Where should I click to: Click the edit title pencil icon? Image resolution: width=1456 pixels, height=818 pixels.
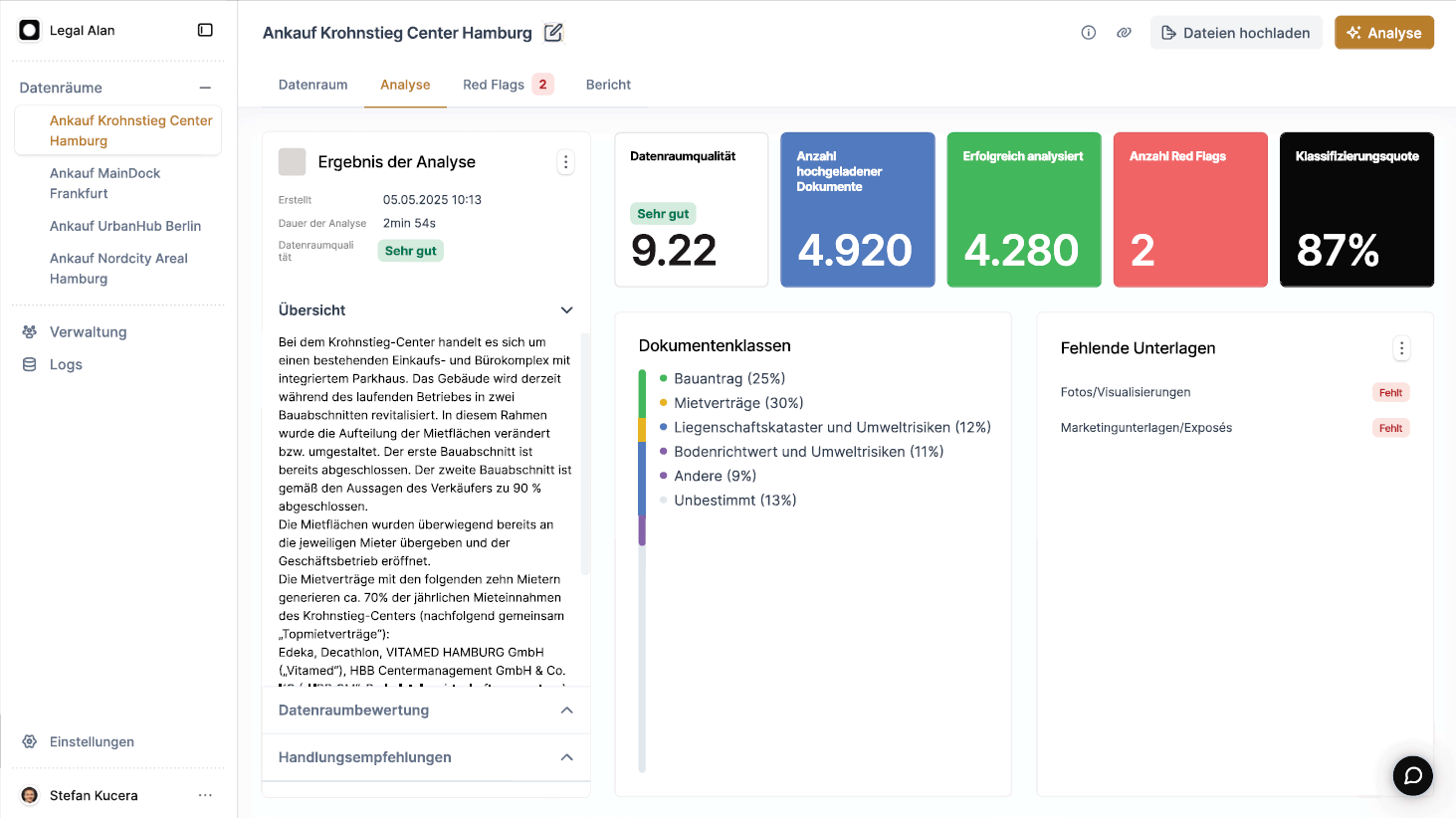(x=553, y=33)
